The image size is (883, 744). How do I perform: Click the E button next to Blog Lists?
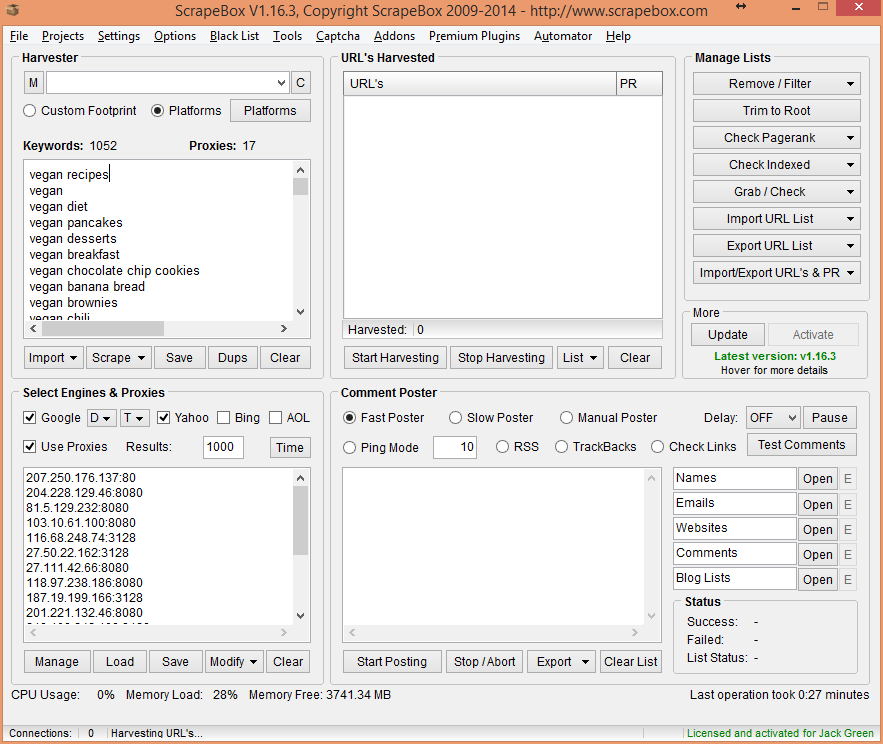848,580
